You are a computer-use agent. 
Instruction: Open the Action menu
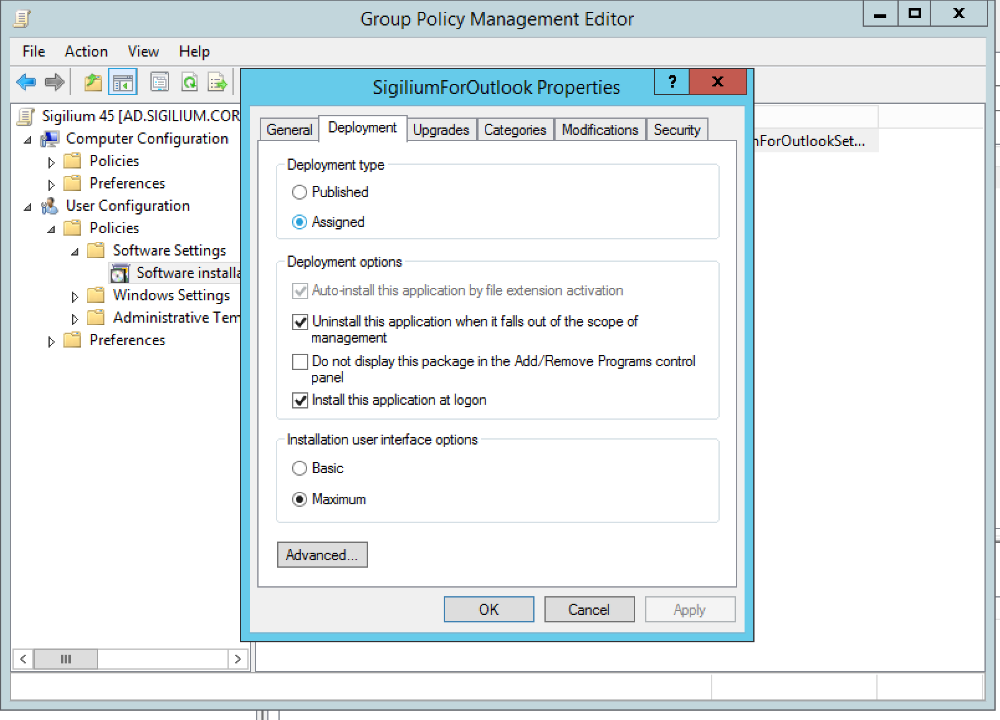pos(86,52)
